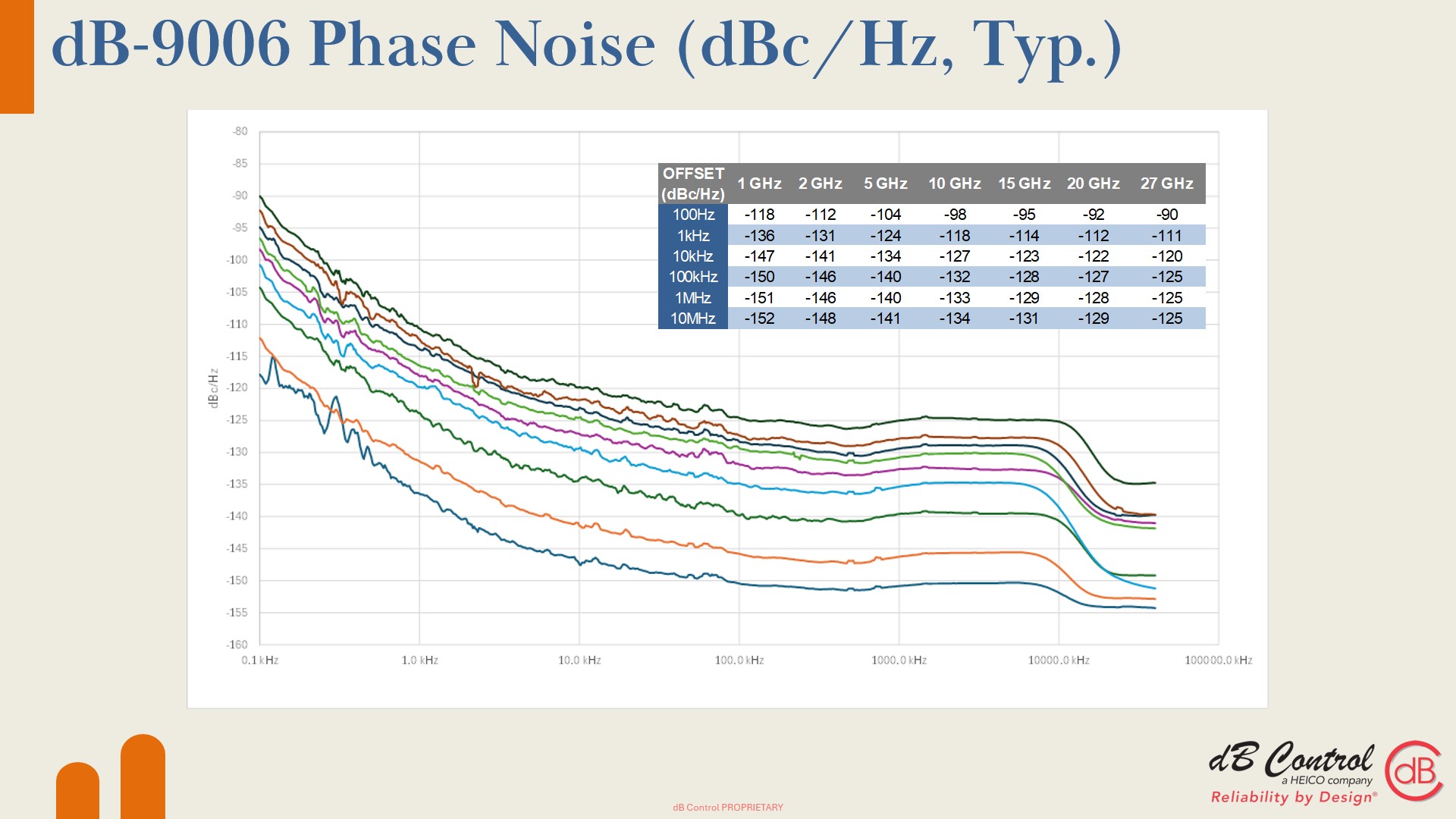Image resolution: width=1456 pixels, height=819 pixels.
Task: Click the '1MHz' row label
Action: click(693, 298)
